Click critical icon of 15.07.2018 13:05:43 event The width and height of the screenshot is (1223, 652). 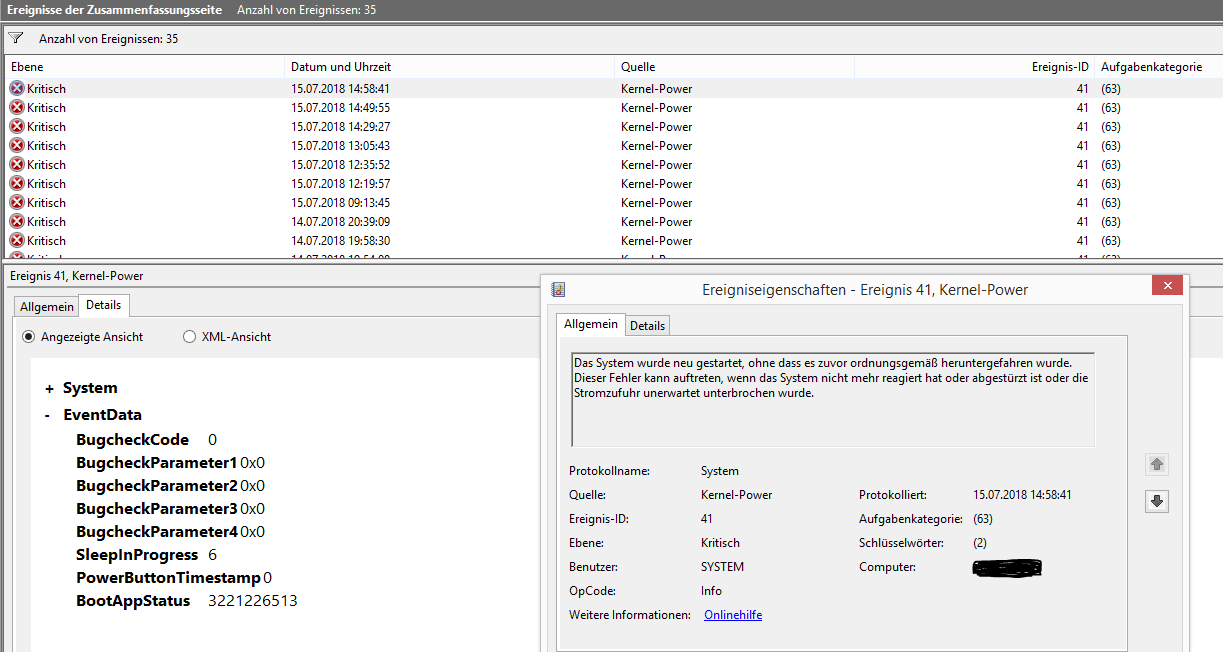point(17,145)
